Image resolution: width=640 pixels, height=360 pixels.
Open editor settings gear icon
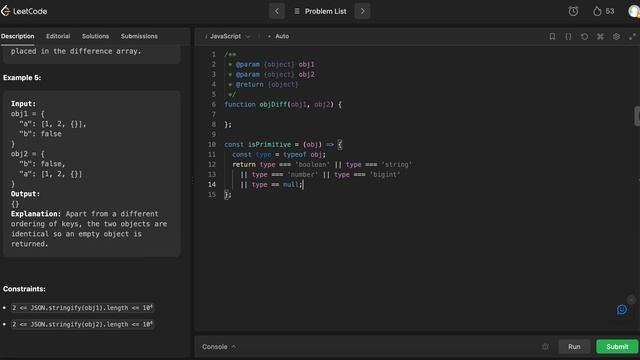click(616, 36)
